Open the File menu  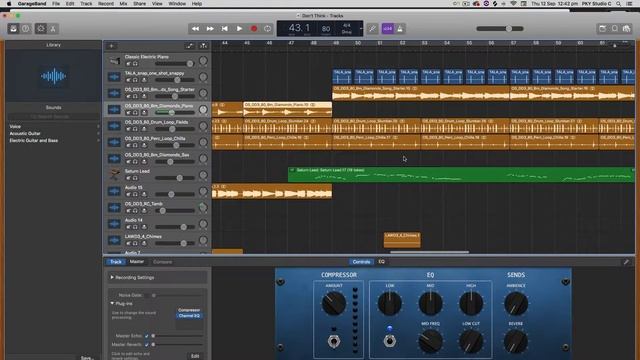pos(56,4)
